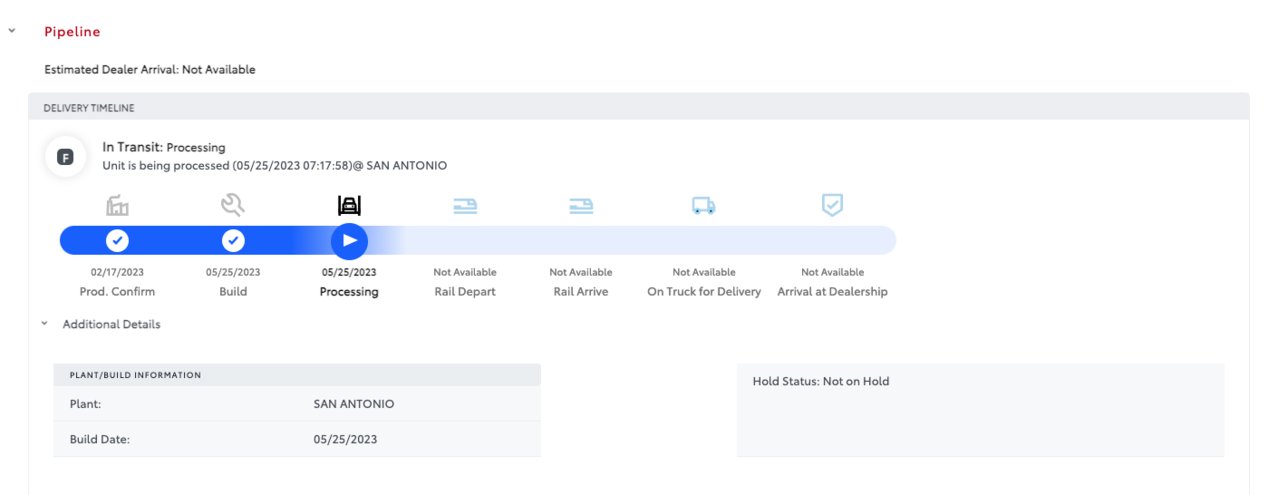The width and height of the screenshot is (1278, 495).
Task: Click the 02/17/2023 date under timeline
Action: (117, 272)
